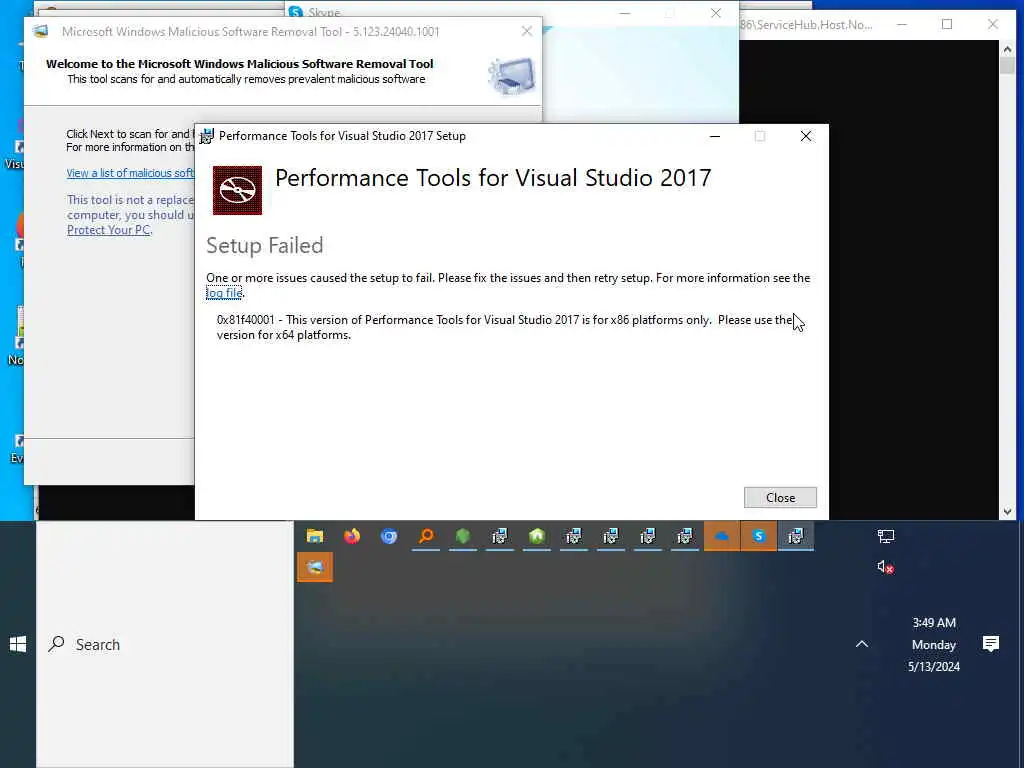Switch to Skype via its taskbar icon
The image size is (1024, 768).
(758, 536)
